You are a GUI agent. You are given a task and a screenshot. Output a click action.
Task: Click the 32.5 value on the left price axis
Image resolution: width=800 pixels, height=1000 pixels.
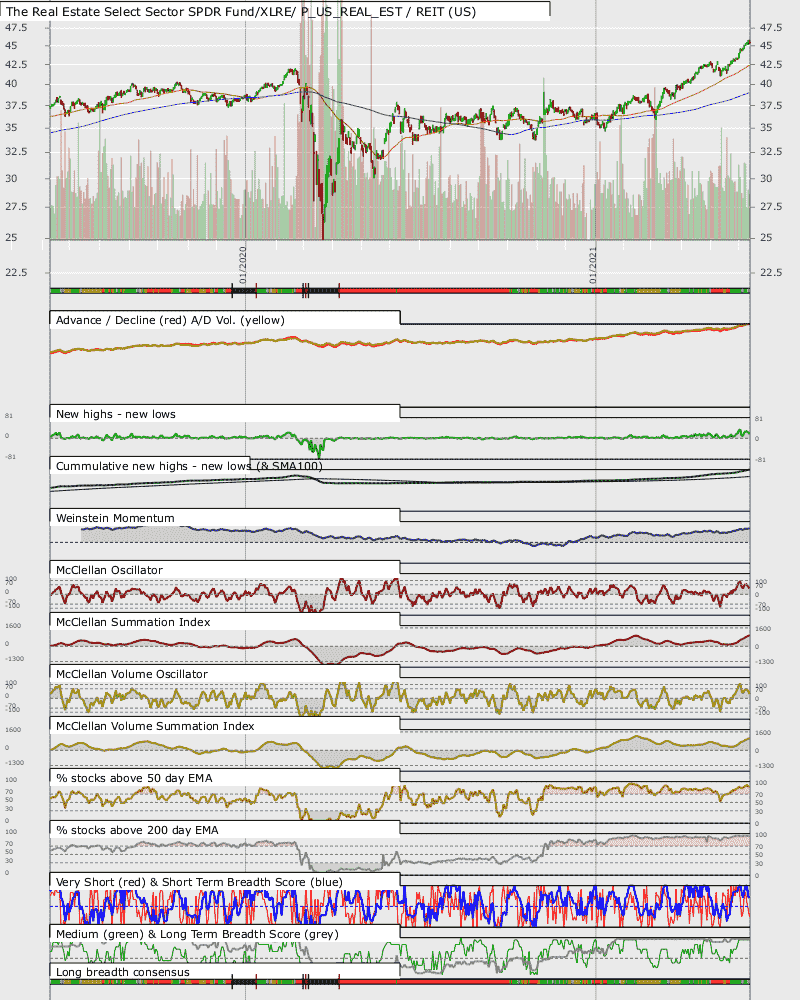point(16,151)
